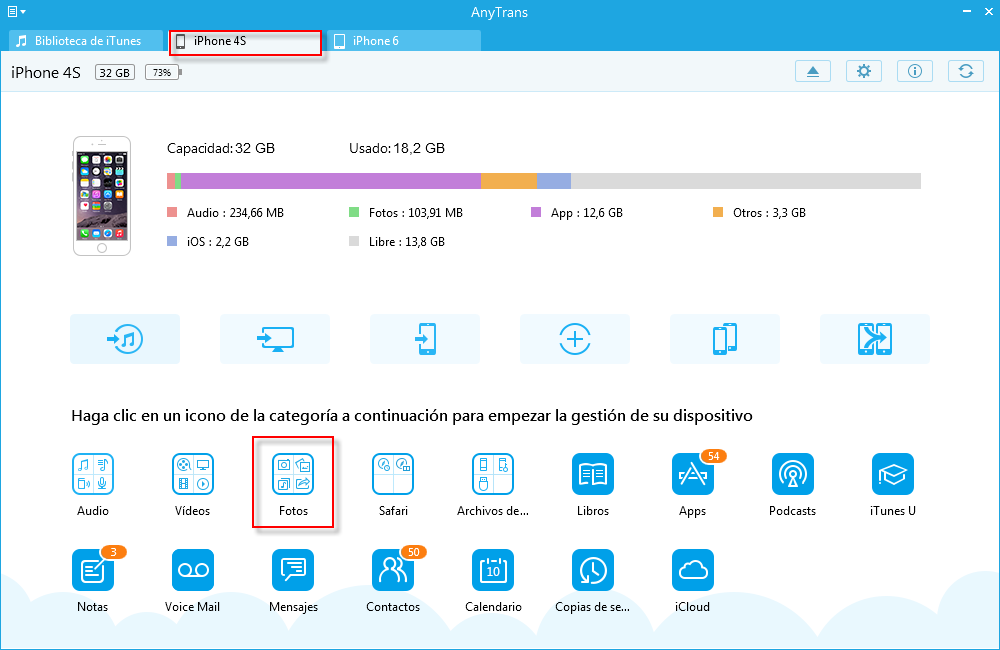This screenshot has width=1000, height=650.
Task: Open the Safari category
Action: 393,474
